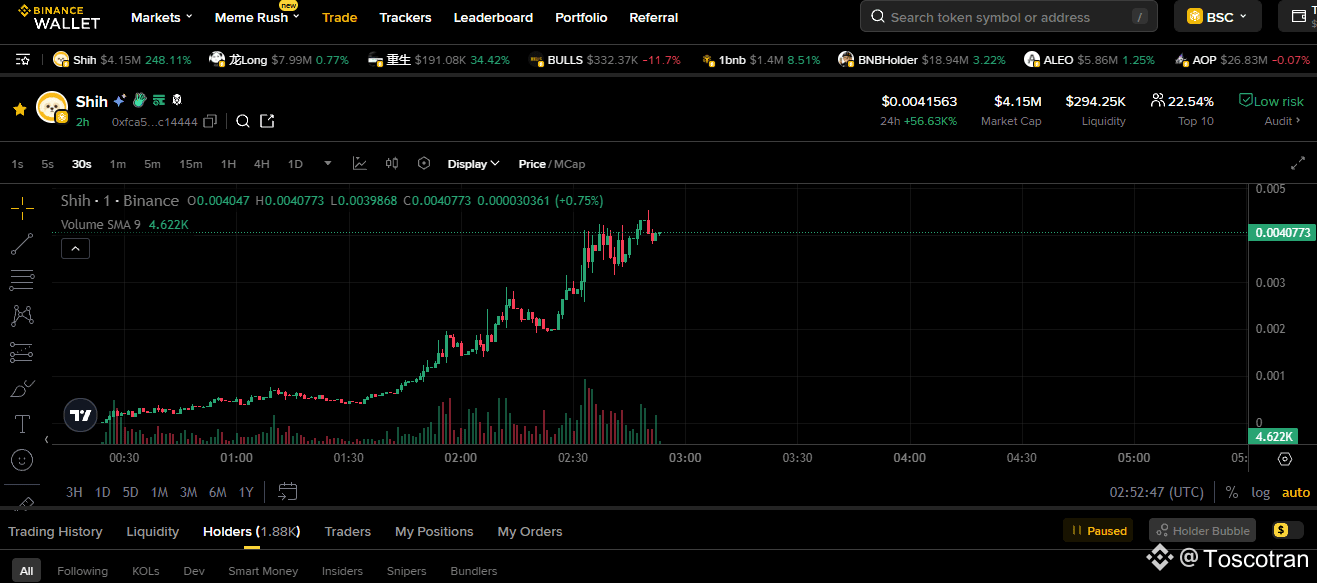Click the sparkle badge next to Shih
The width and height of the screenshot is (1317, 583).
click(119, 101)
